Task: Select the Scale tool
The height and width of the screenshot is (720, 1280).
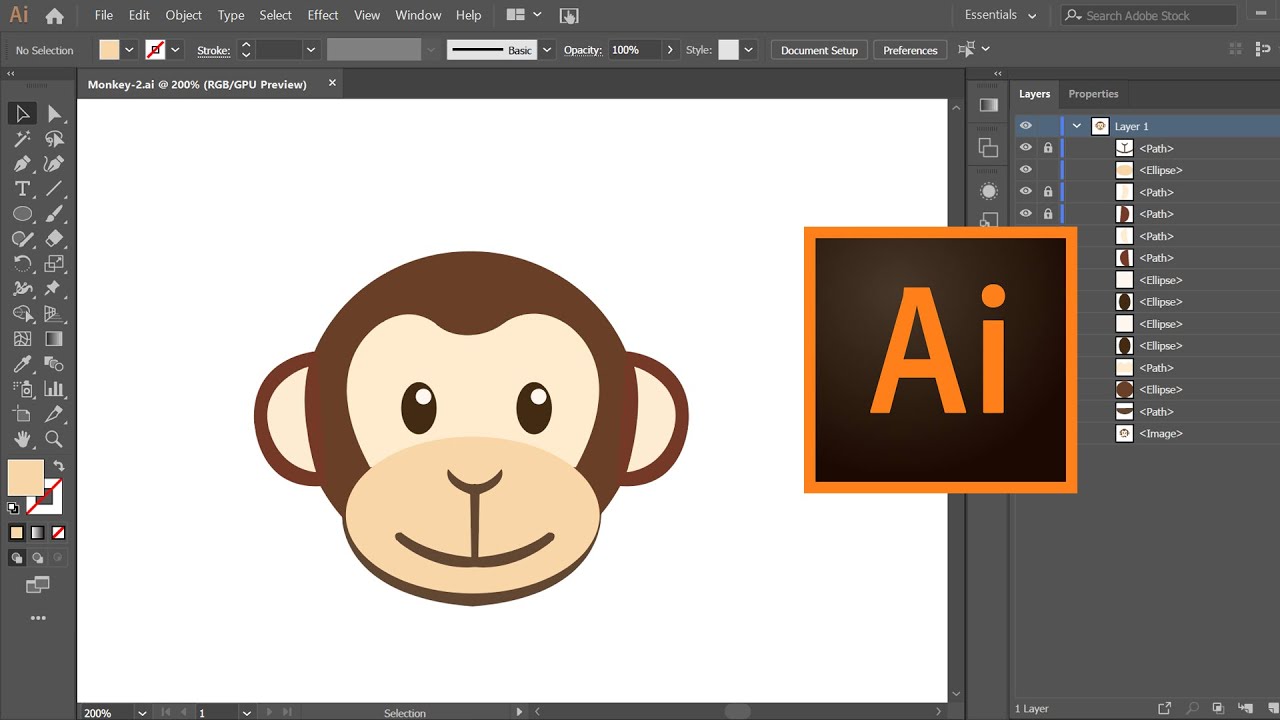Action: tap(54, 264)
